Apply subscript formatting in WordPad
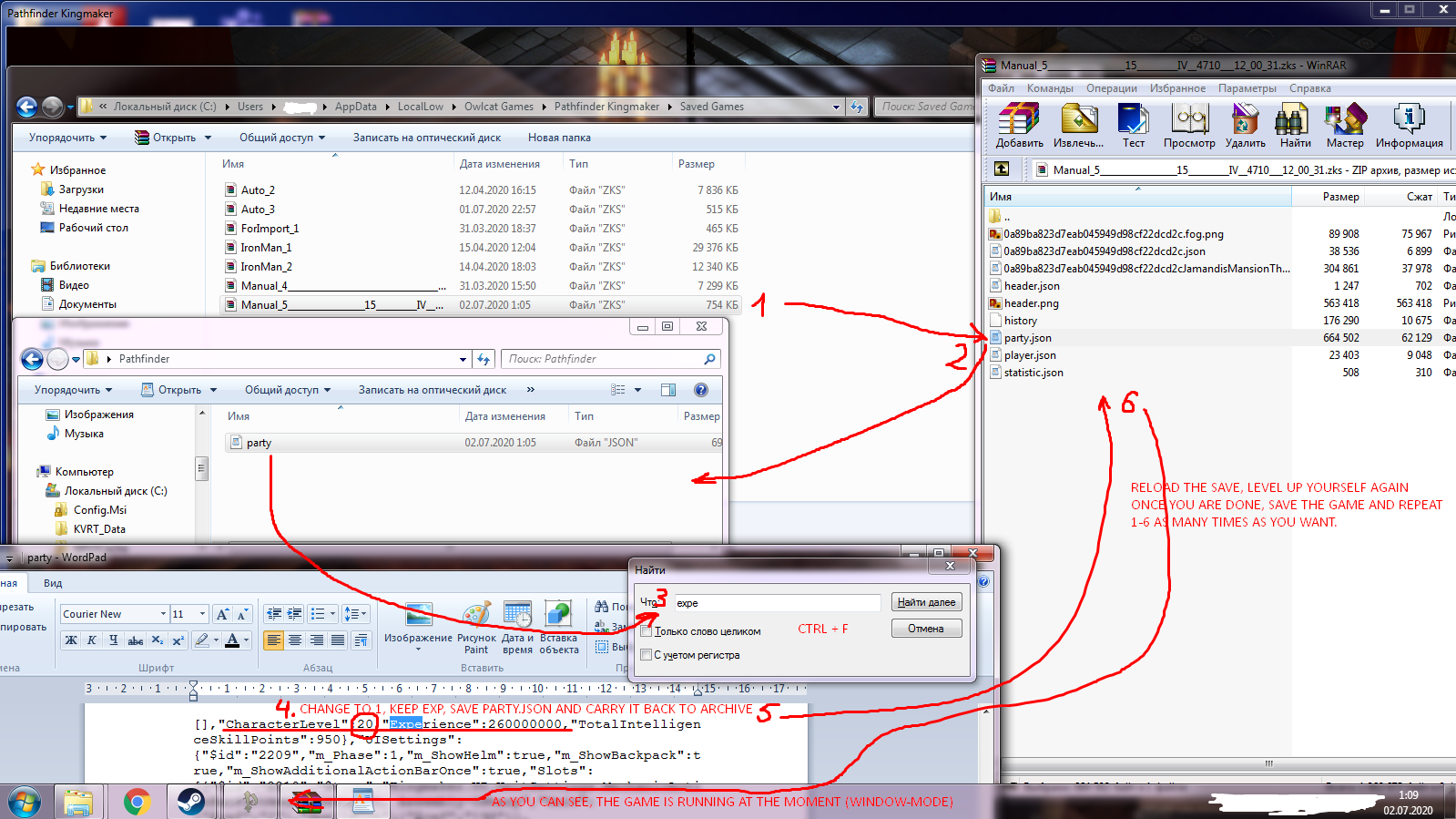The height and width of the screenshot is (819, 1456). coord(158,640)
